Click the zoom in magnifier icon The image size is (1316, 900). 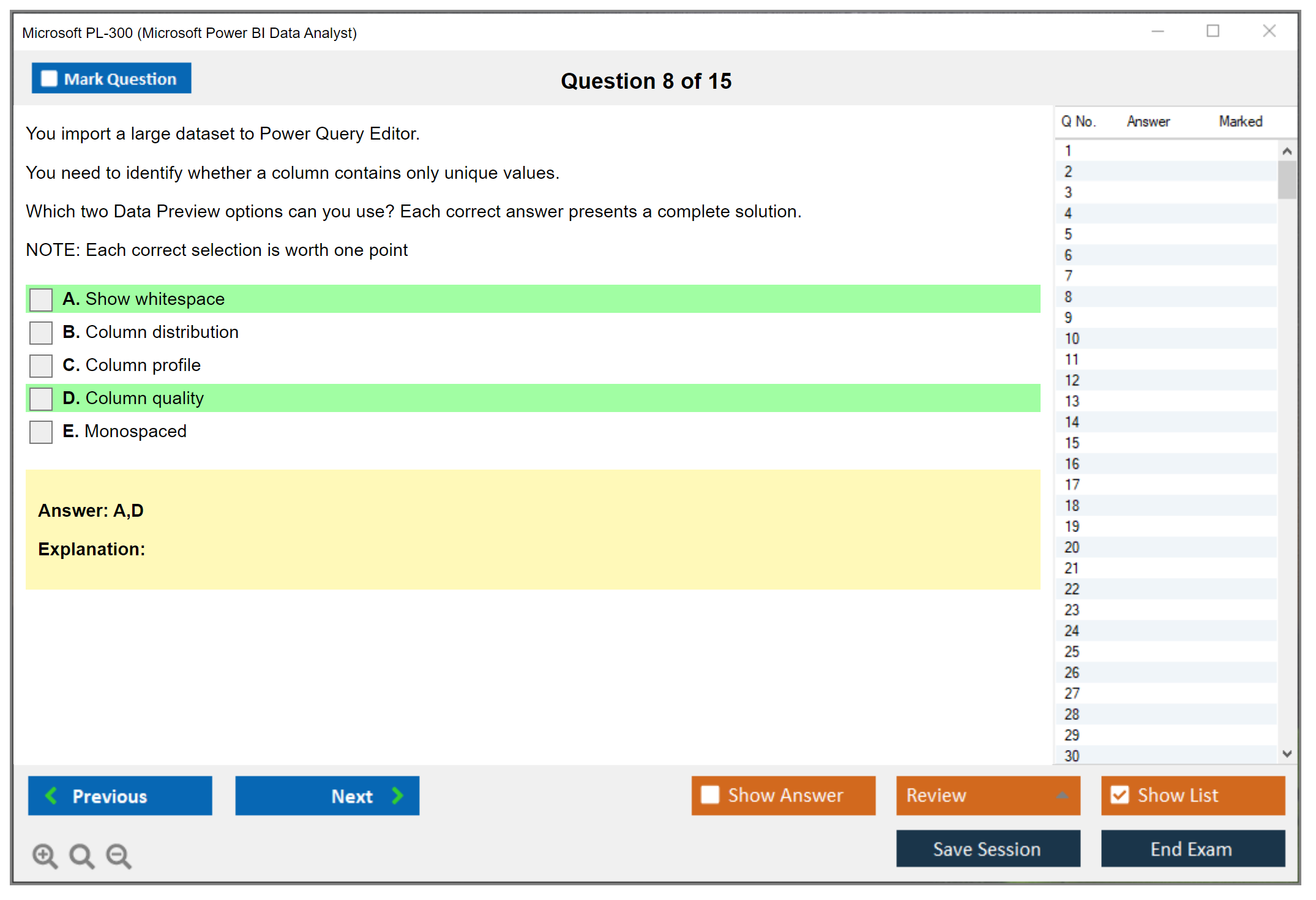pos(44,855)
